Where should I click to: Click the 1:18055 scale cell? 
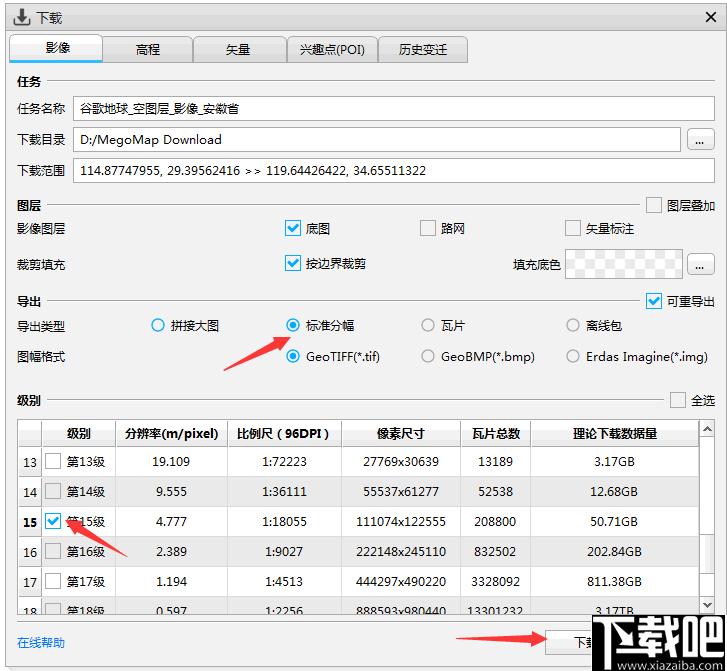click(284, 522)
